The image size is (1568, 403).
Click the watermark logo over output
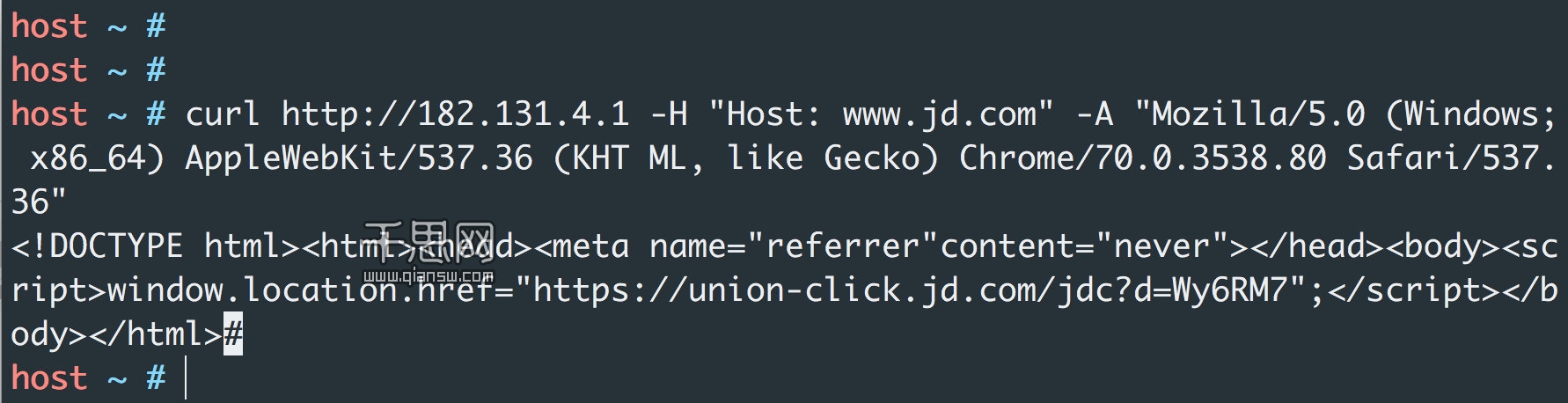pyautogui.click(x=429, y=253)
